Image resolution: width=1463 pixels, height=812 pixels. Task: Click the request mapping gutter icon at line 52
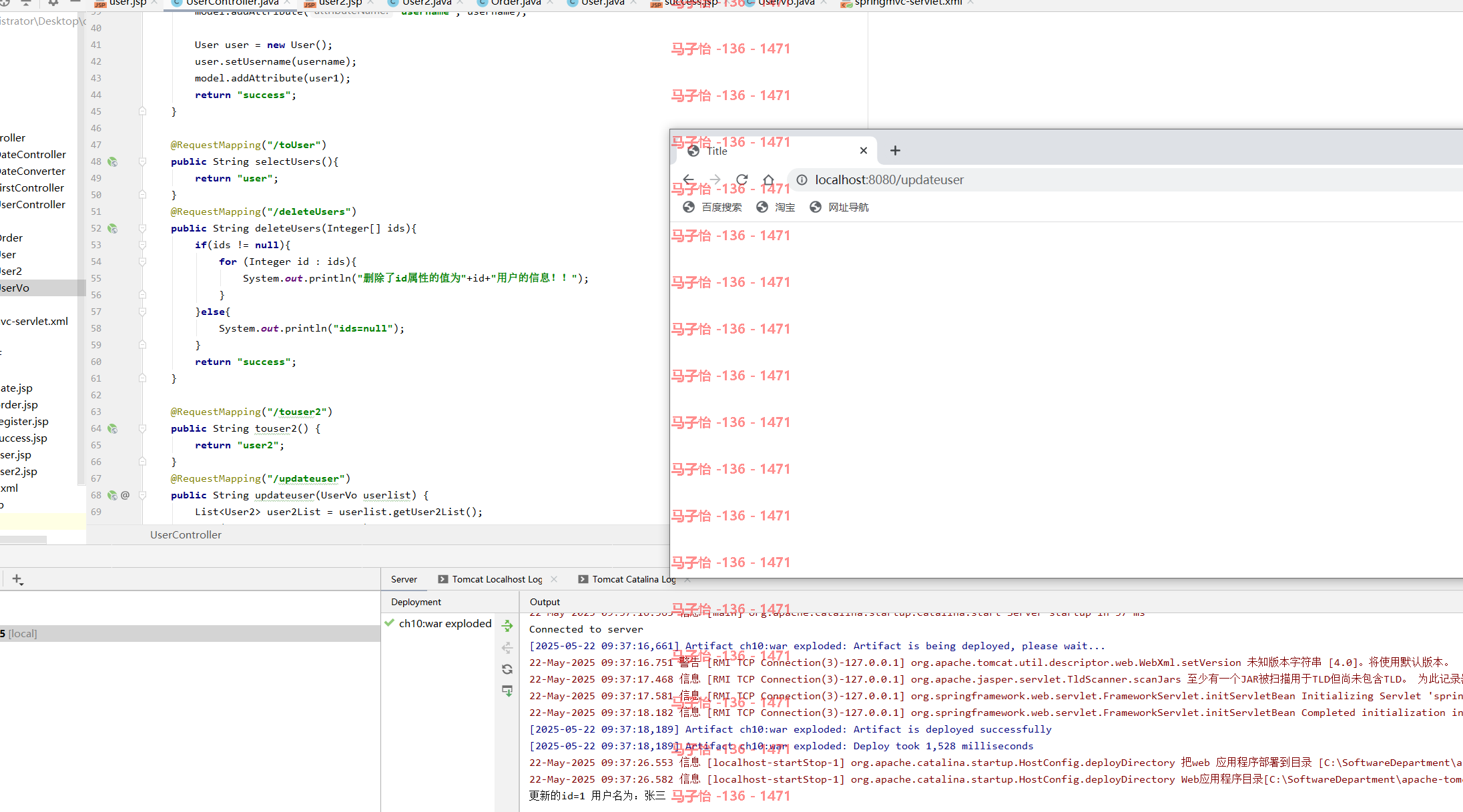point(112,228)
